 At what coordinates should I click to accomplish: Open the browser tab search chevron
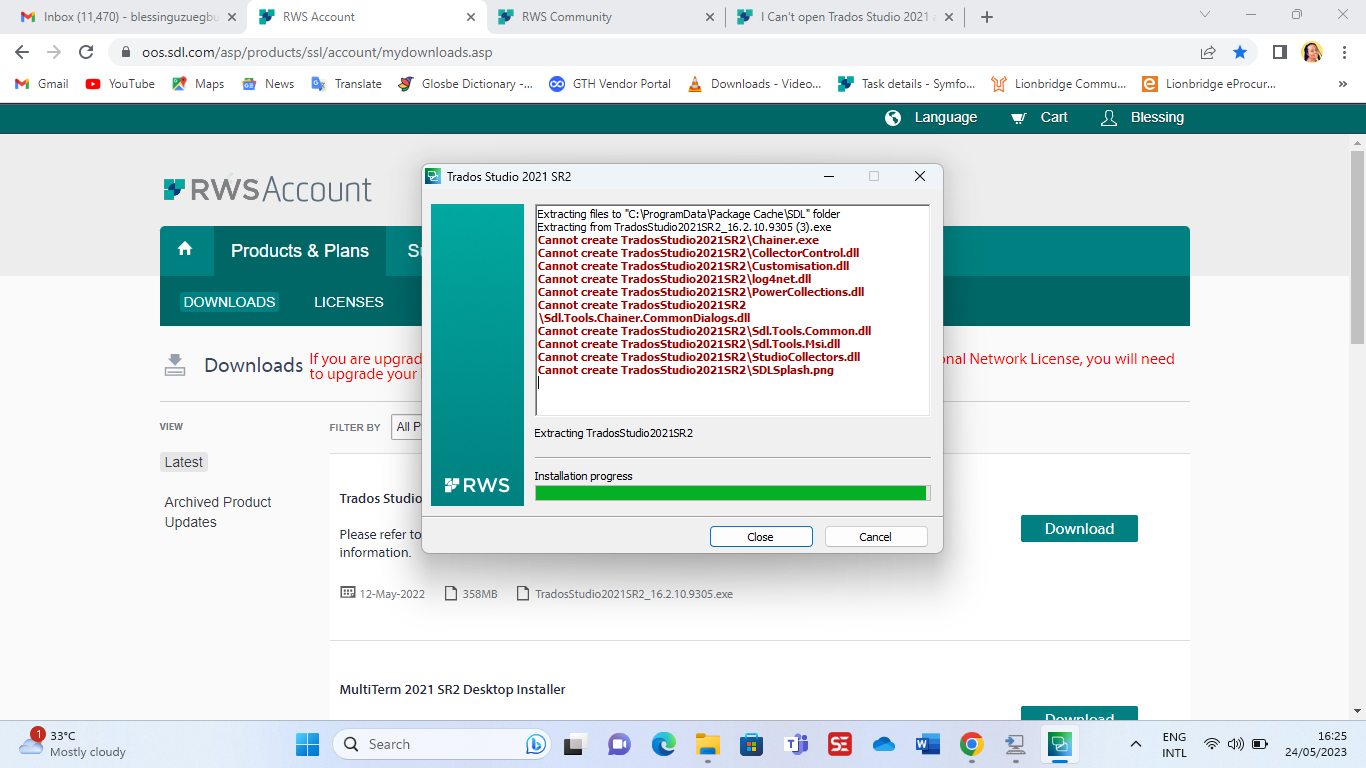tap(1204, 16)
